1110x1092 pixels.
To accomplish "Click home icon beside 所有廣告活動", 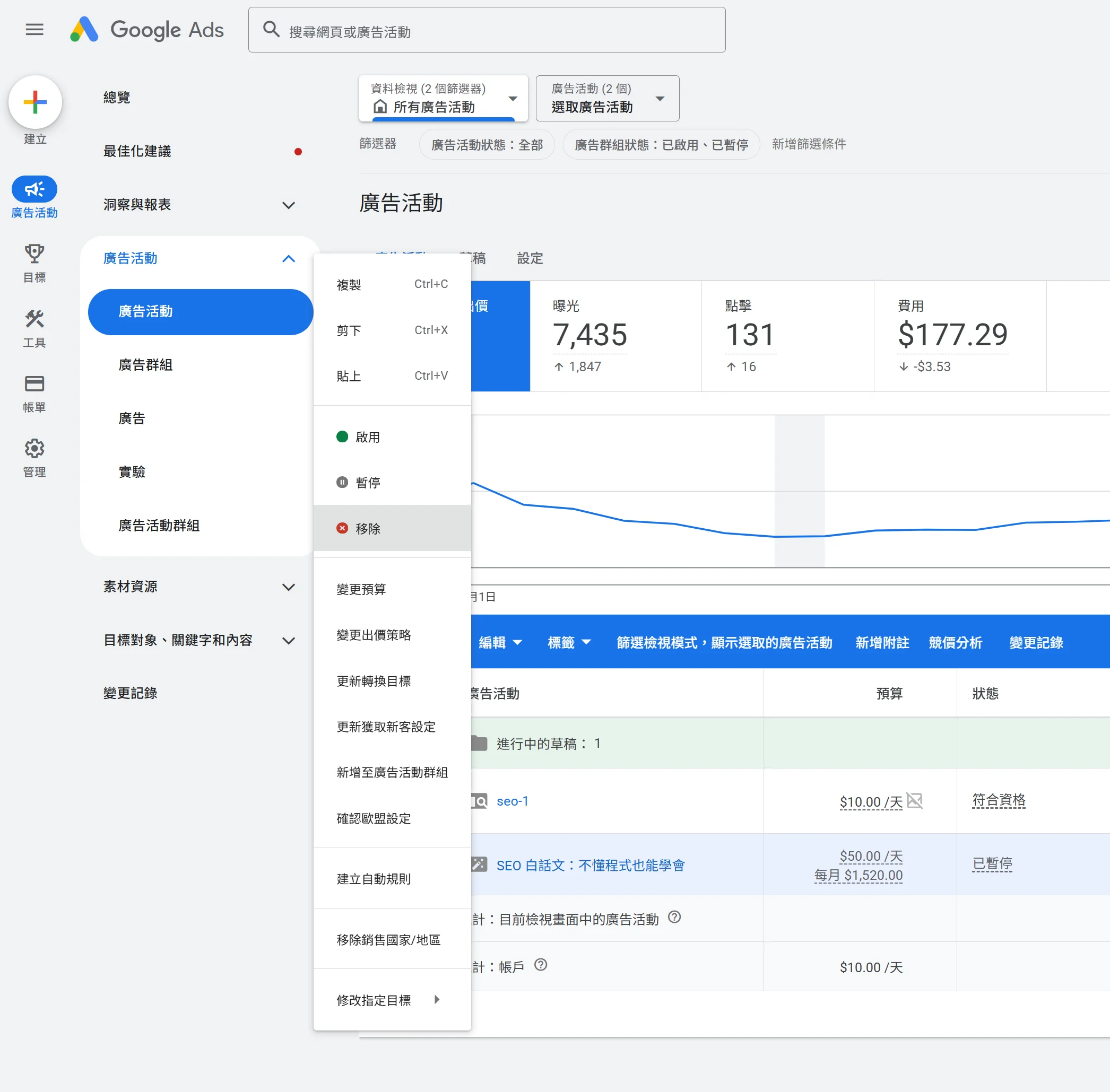I will (380, 107).
